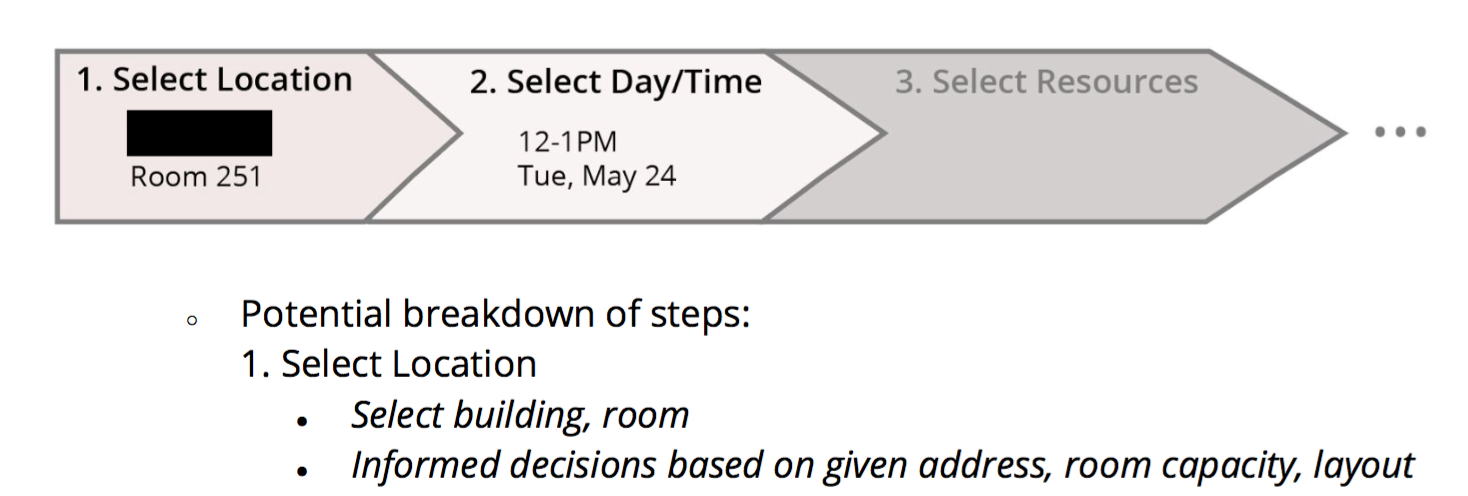
Task: Click the bullet dot before "Informed decisions"
Action: [x=301, y=470]
